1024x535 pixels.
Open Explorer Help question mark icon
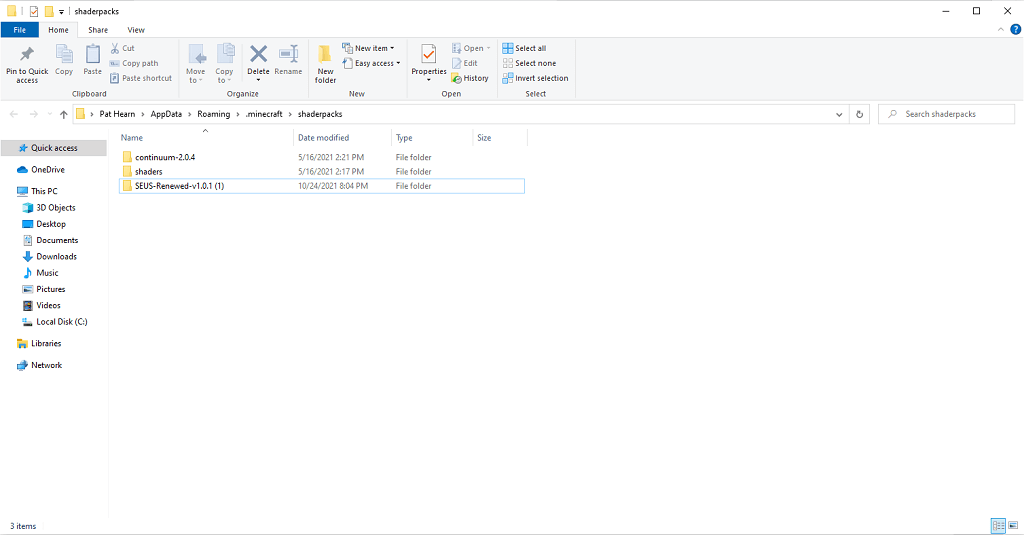coord(1016,29)
